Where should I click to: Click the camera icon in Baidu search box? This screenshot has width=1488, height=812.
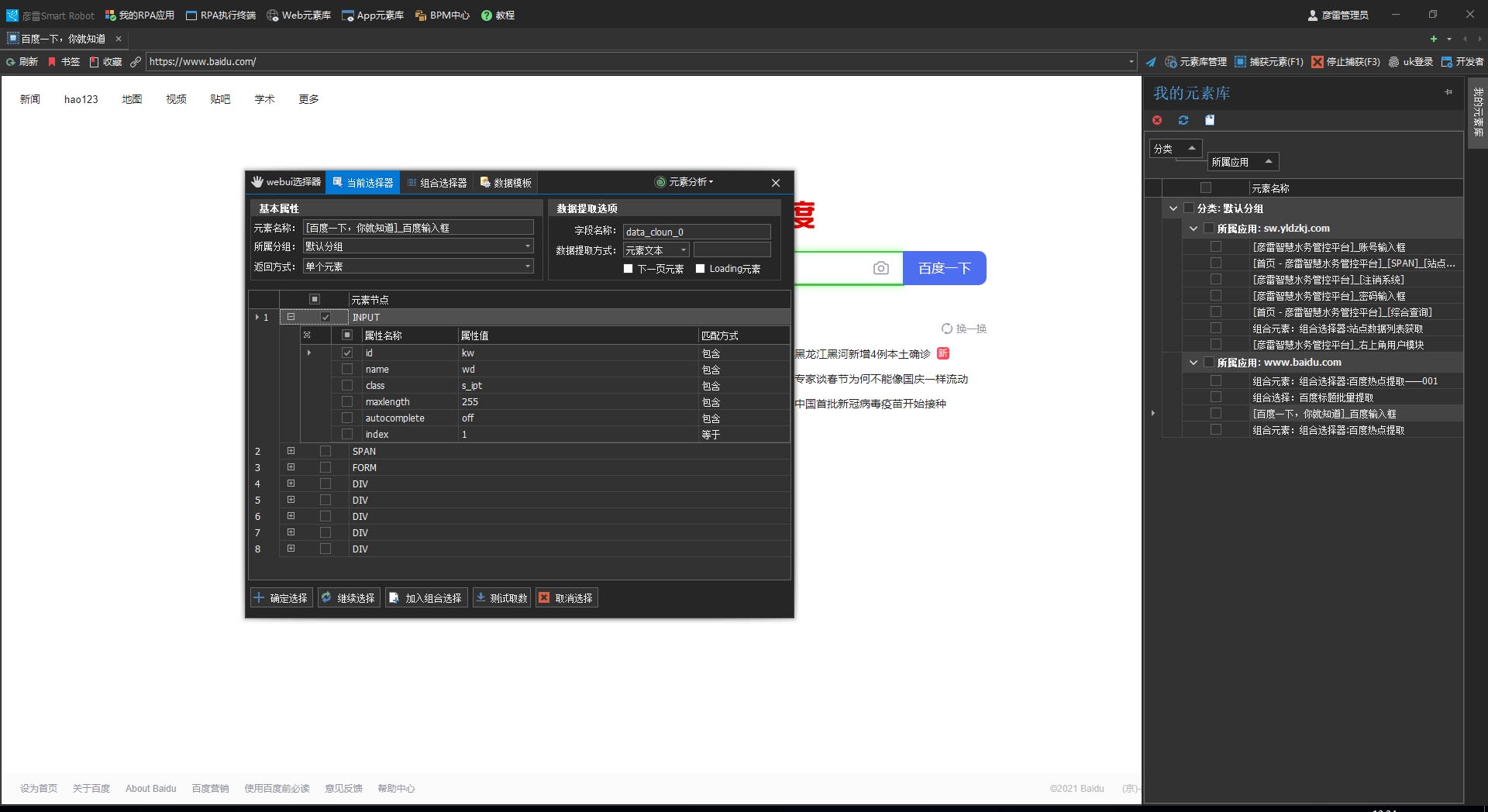pos(880,268)
